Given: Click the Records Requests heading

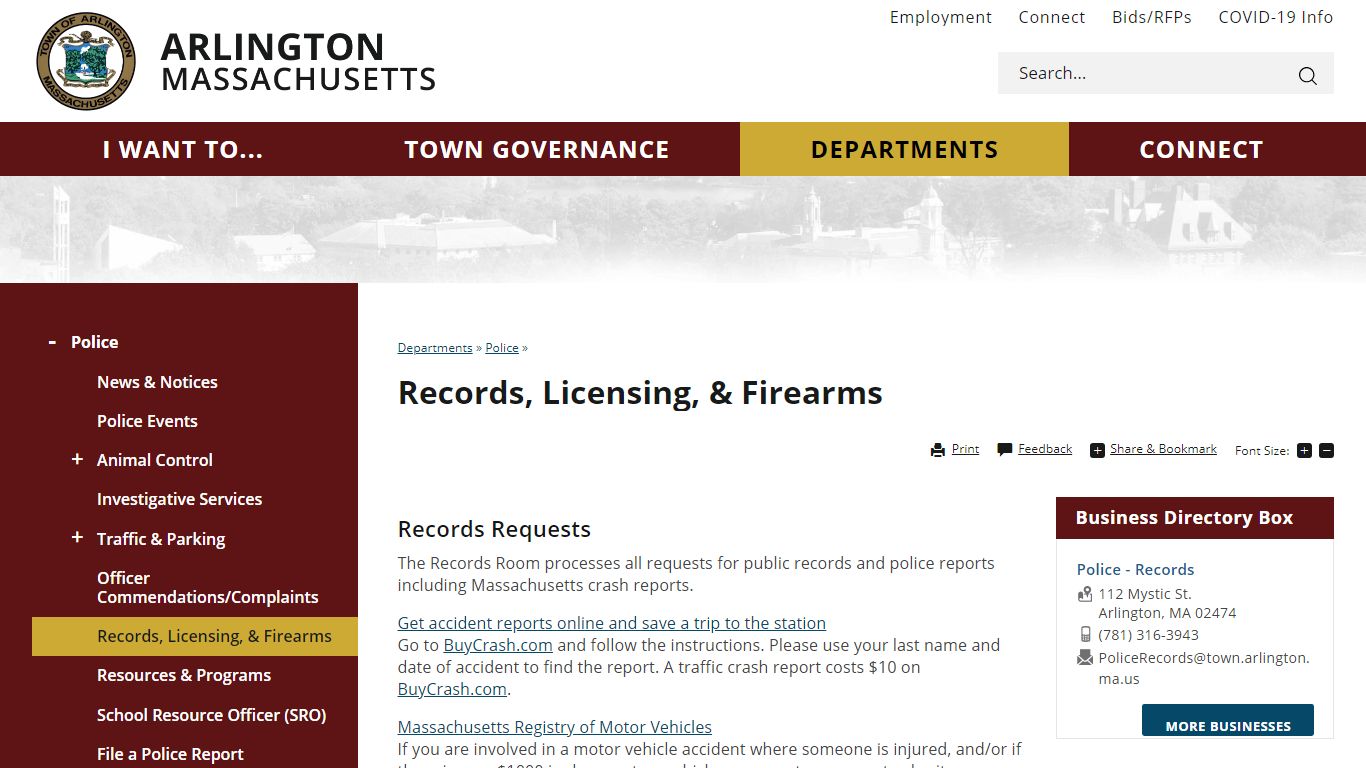Looking at the screenshot, I should click(x=494, y=529).
